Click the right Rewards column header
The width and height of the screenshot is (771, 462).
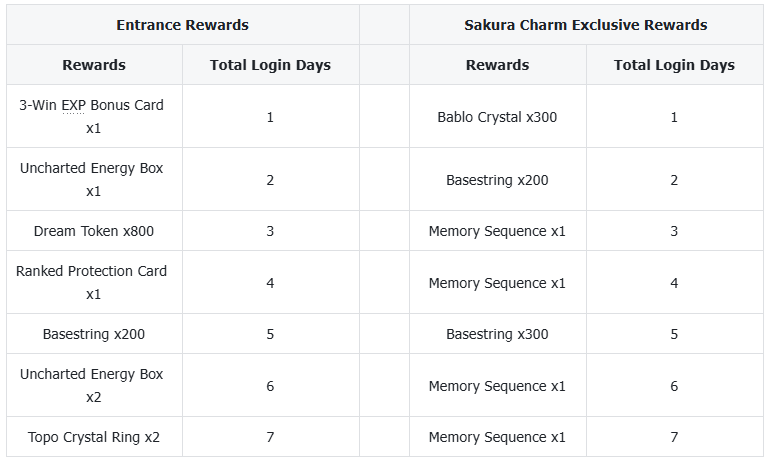[497, 65]
